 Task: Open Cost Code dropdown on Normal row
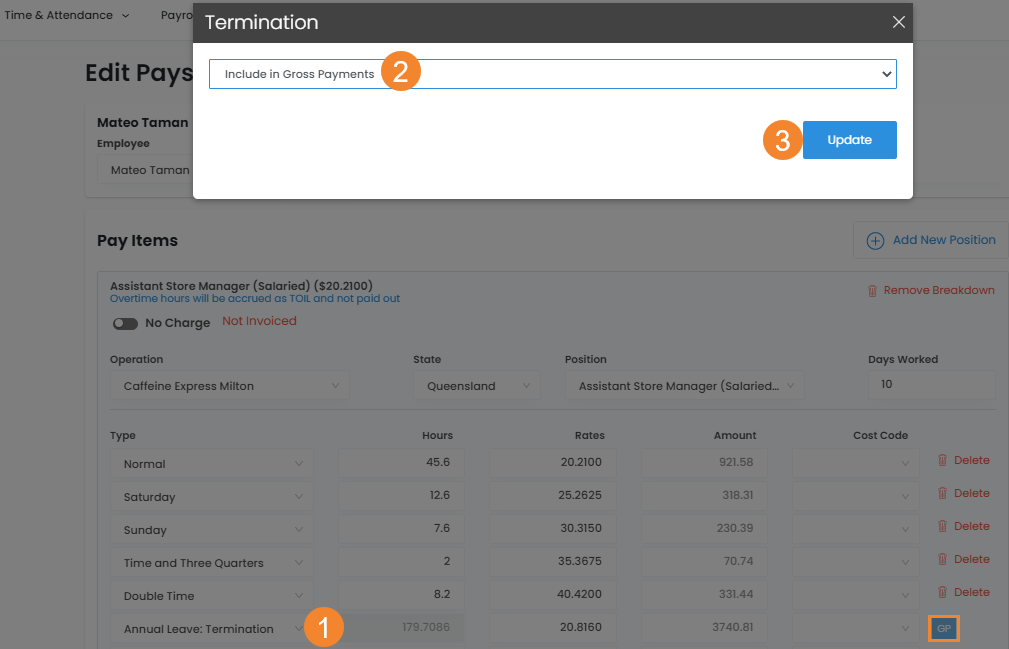coord(855,464)
